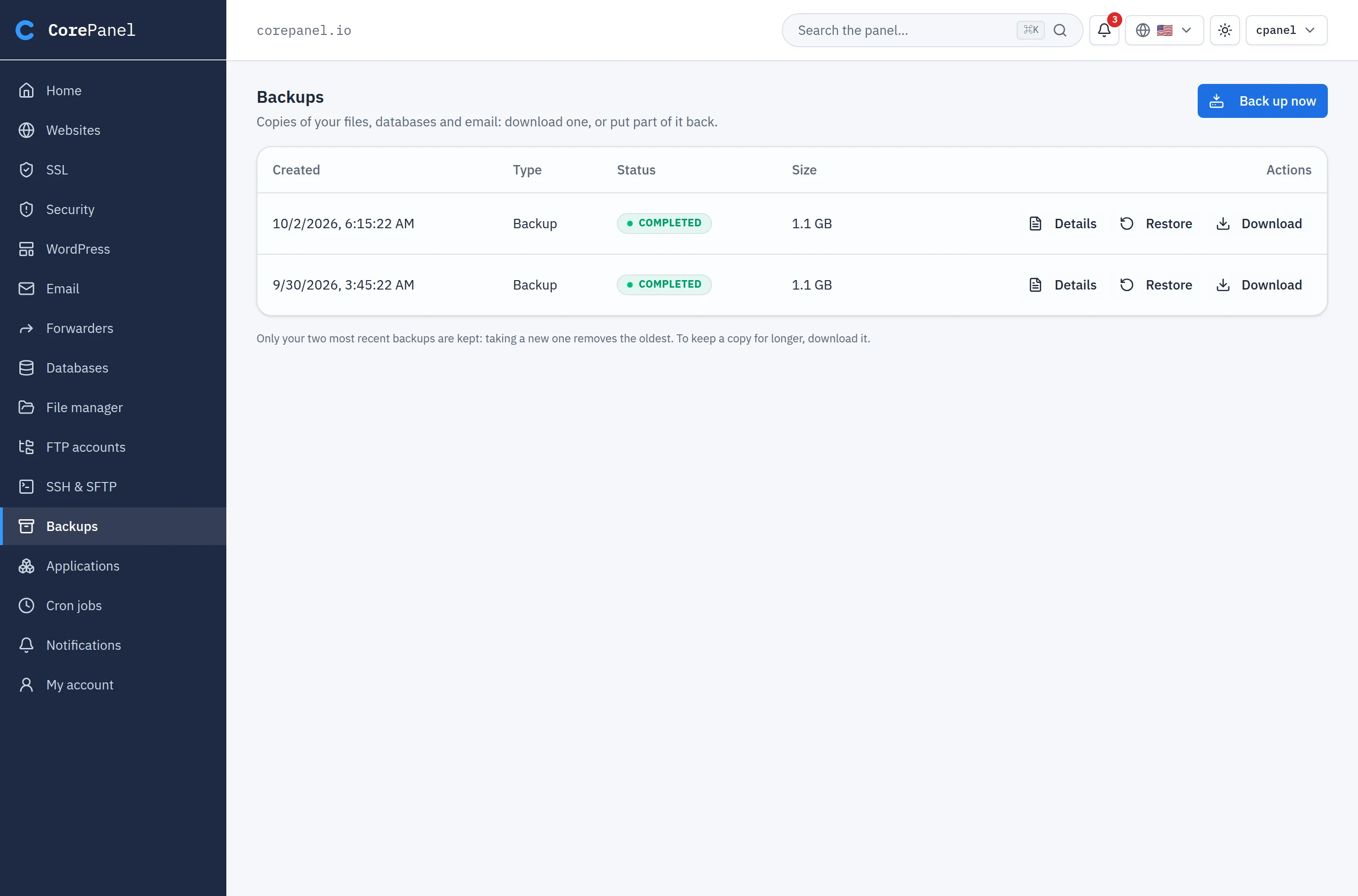Click the Applications icon in sidebar
This screenshot has height=896, width=1358.
(26, 566)
